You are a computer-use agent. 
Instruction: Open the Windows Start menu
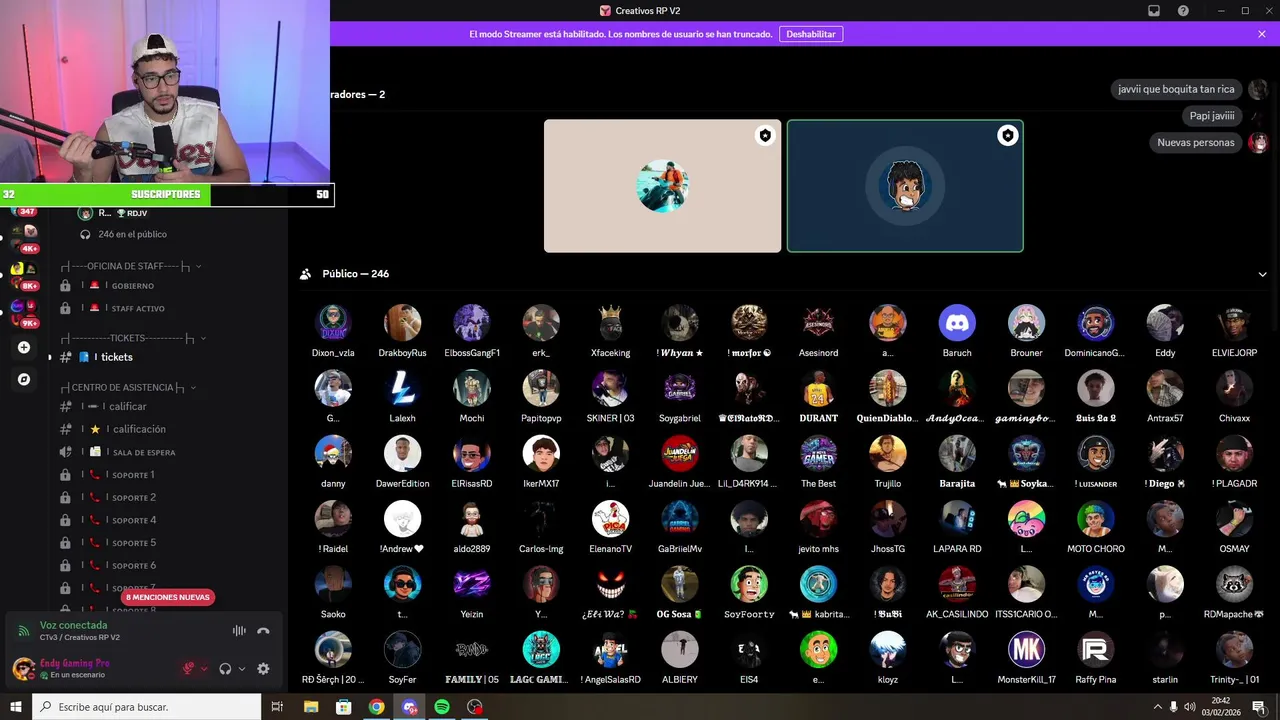click(x=16, y=707)
